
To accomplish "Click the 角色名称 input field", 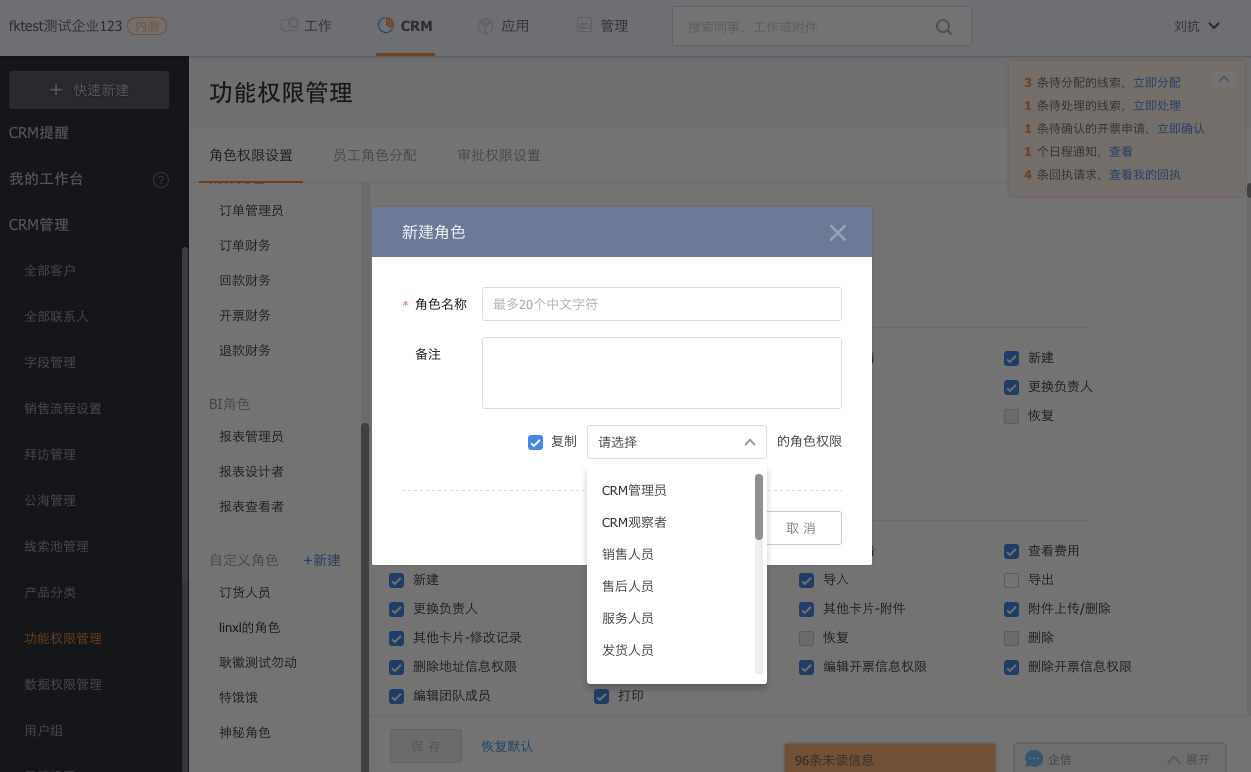I will pyautogui.click(x=661, y=304).
